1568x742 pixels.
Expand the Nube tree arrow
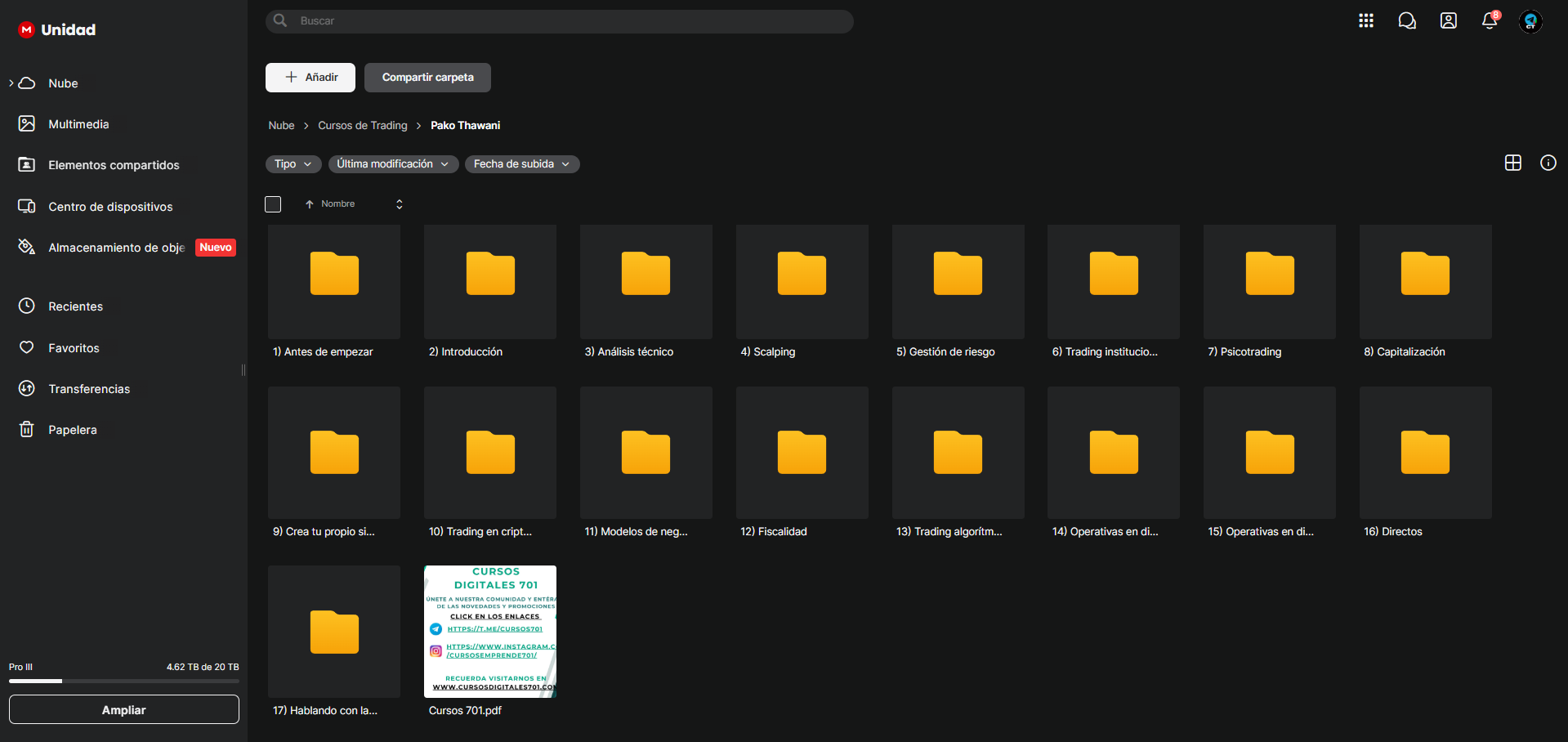click(x=11, y=83)
